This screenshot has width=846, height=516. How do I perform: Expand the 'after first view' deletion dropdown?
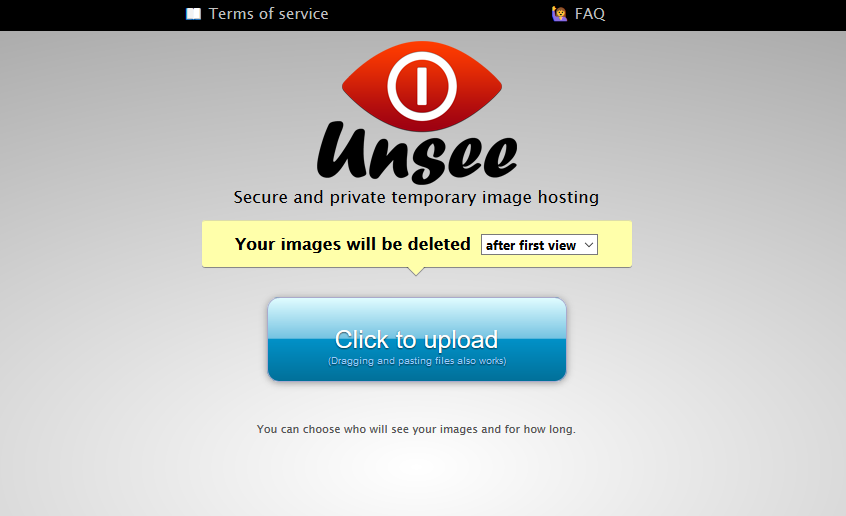point(539,245)
